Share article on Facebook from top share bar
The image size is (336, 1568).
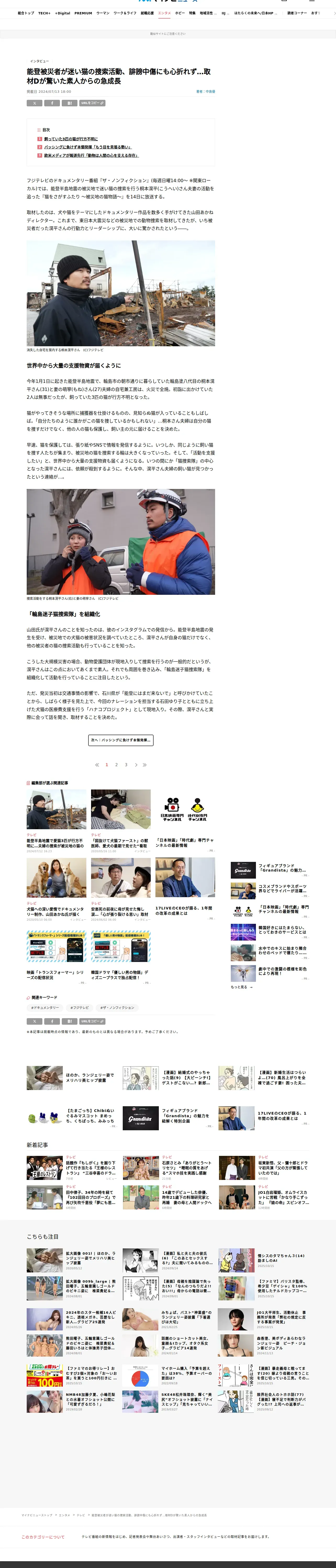coord(52,103)
